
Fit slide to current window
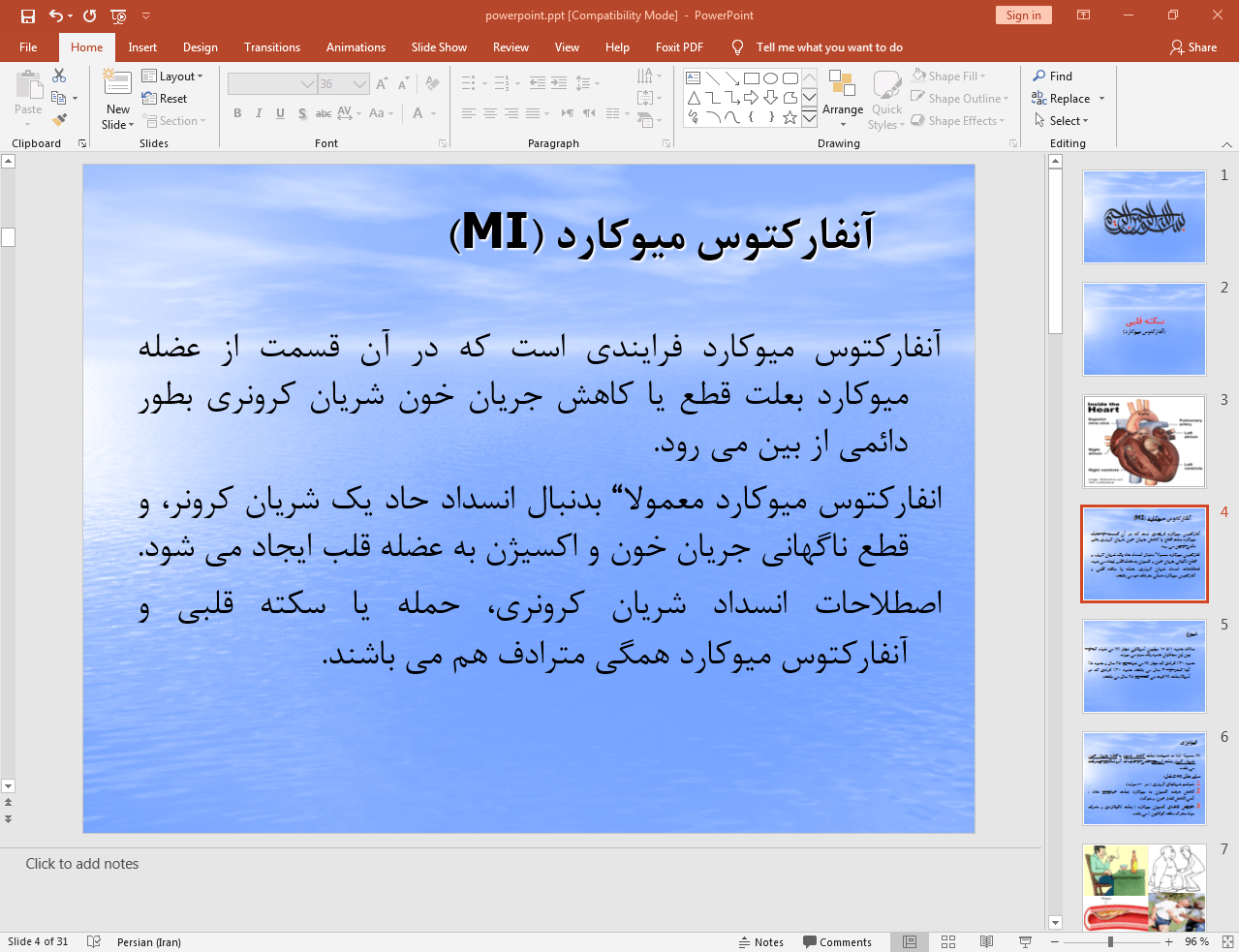click(x=1227, y=941)
